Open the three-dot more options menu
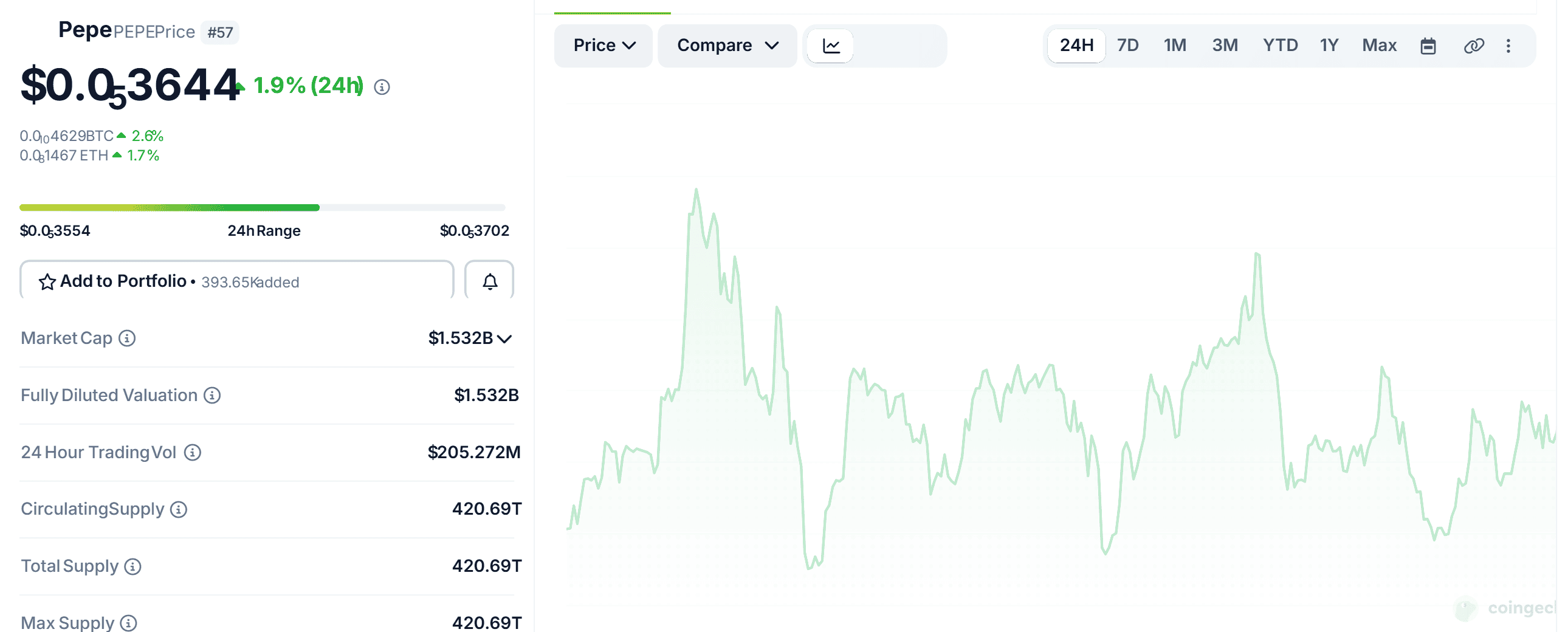Screen dimensions: 1568x632 pos(1508,46)
